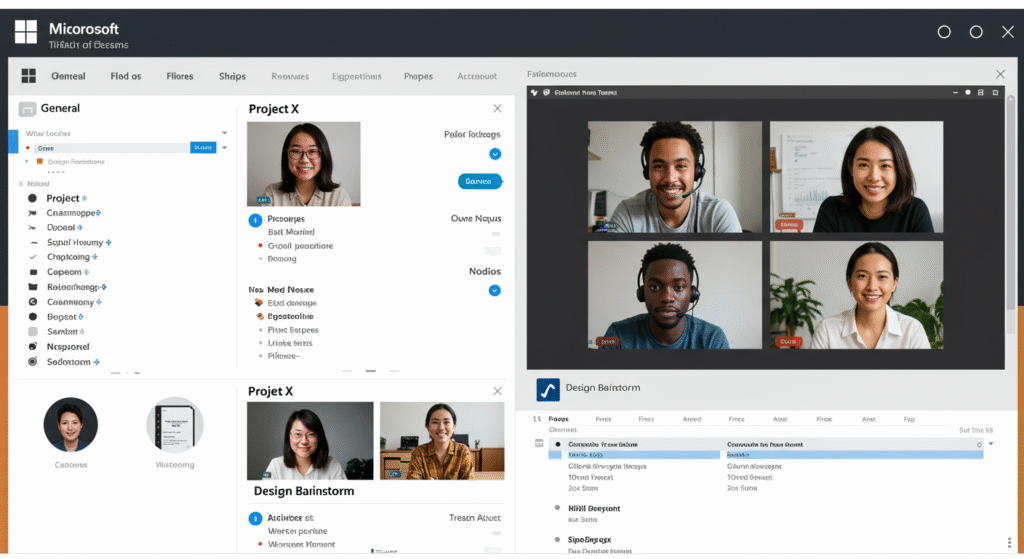Click the blue numbered badge under Design Bainstorm

255,518
